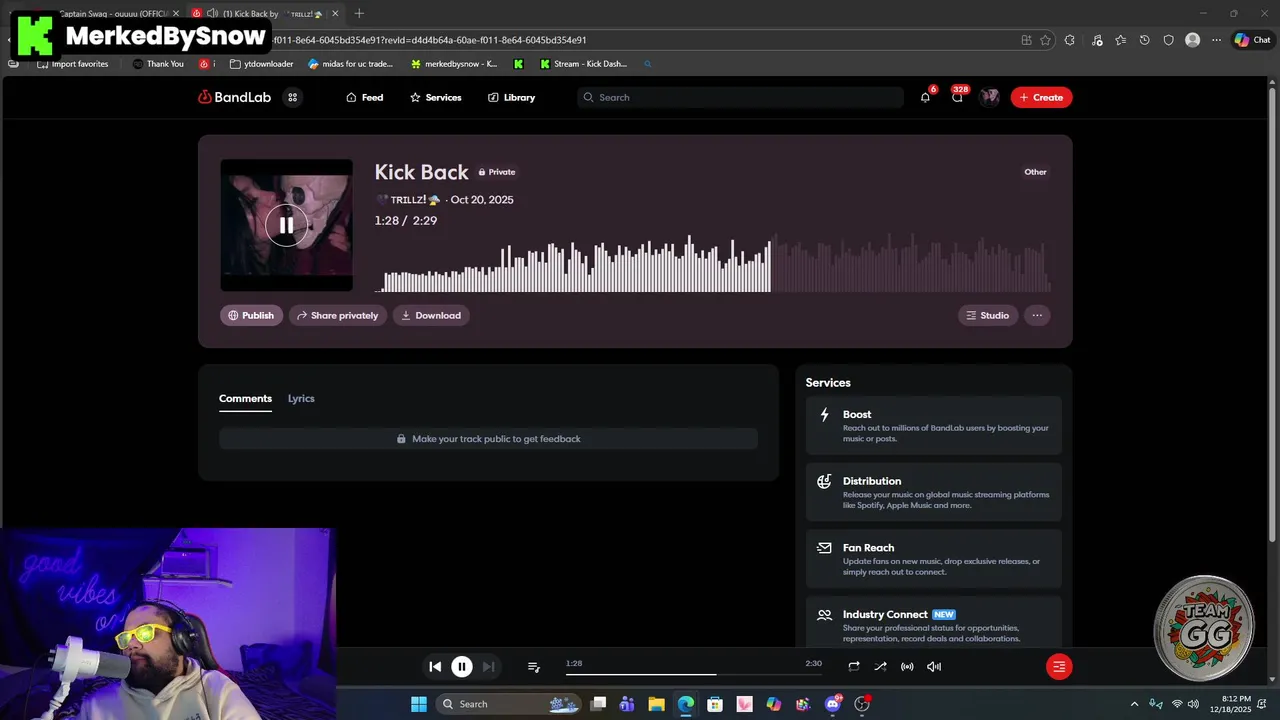The height and width of the screenshot is (720, 1280).
Task: Open the Stream - Kick Dashboard bookmark
Action: [583, 64]
